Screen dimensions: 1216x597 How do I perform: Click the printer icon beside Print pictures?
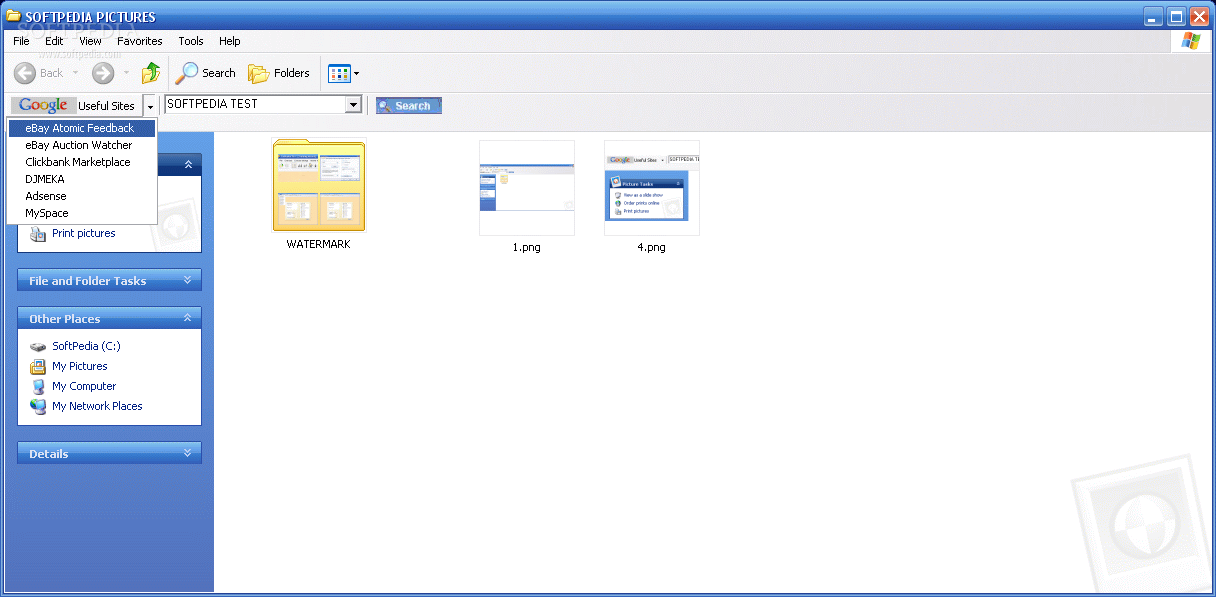pos(38,233)
